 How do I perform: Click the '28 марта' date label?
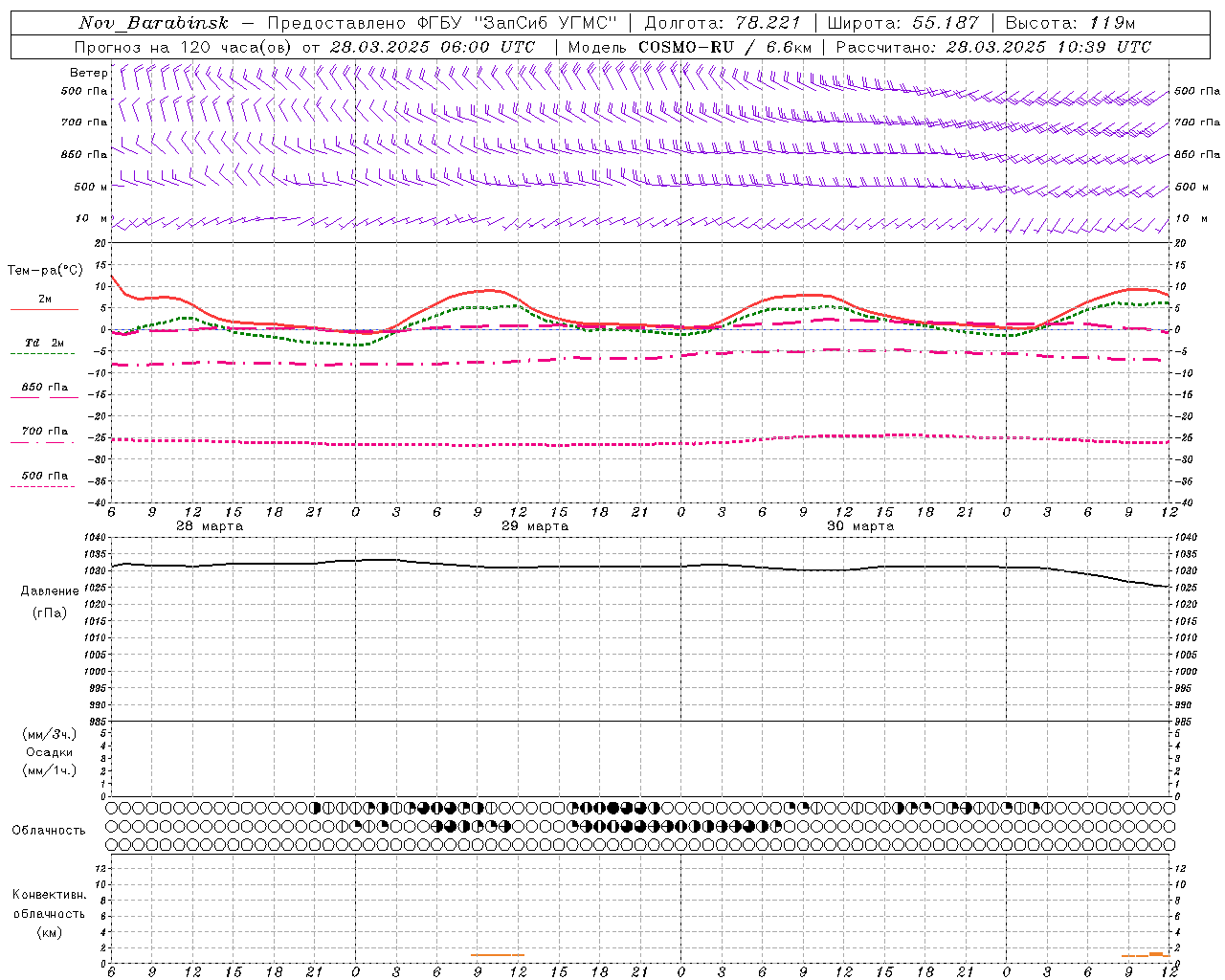(x=210, y=526)
